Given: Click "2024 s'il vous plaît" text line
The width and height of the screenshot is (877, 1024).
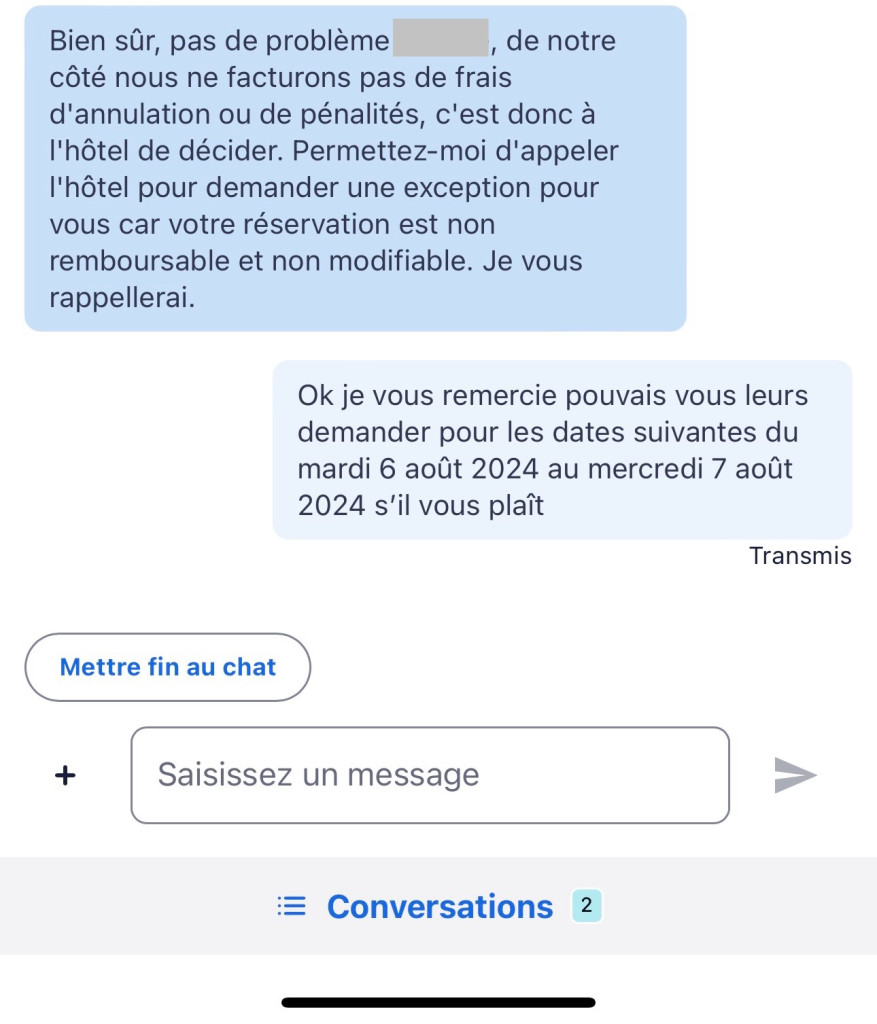Looking at the screenshot, I should (421, 505).
